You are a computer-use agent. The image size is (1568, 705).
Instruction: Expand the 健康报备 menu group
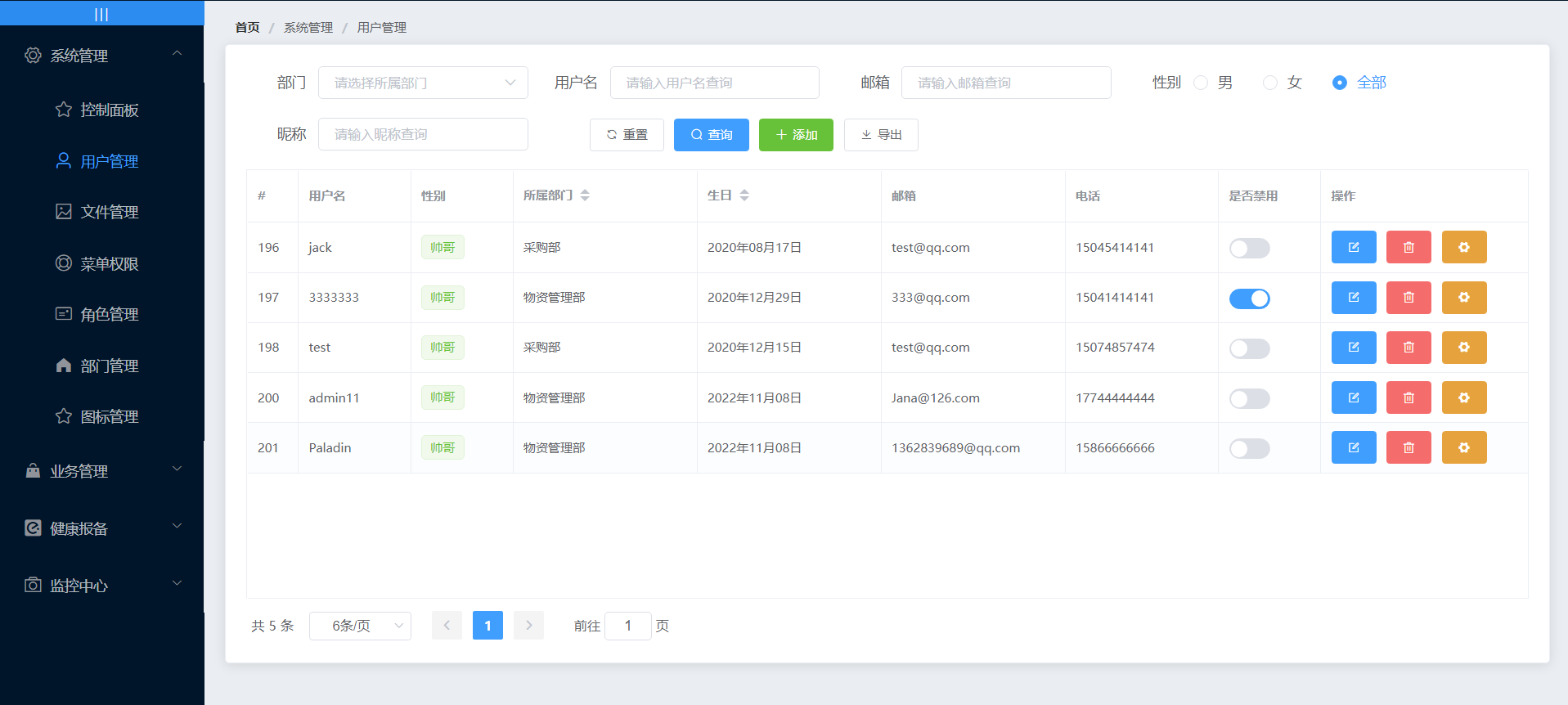pos(102,528)
